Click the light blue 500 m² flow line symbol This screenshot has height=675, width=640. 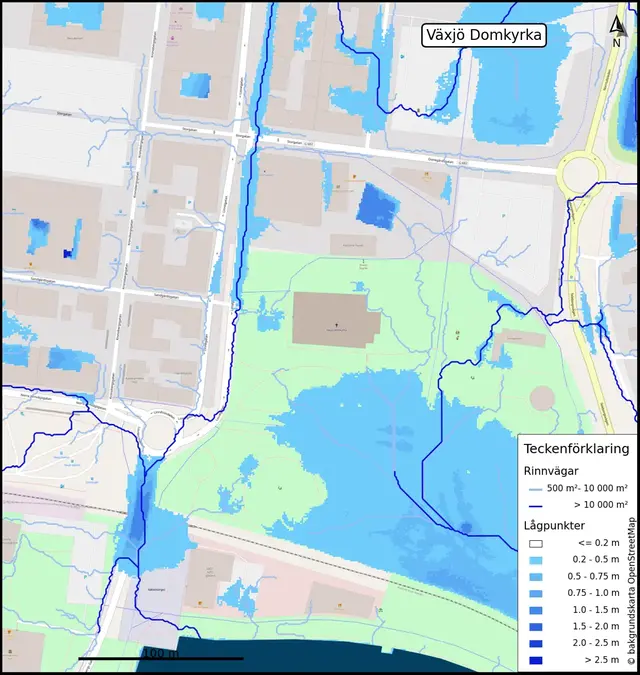tap(536, 489)
